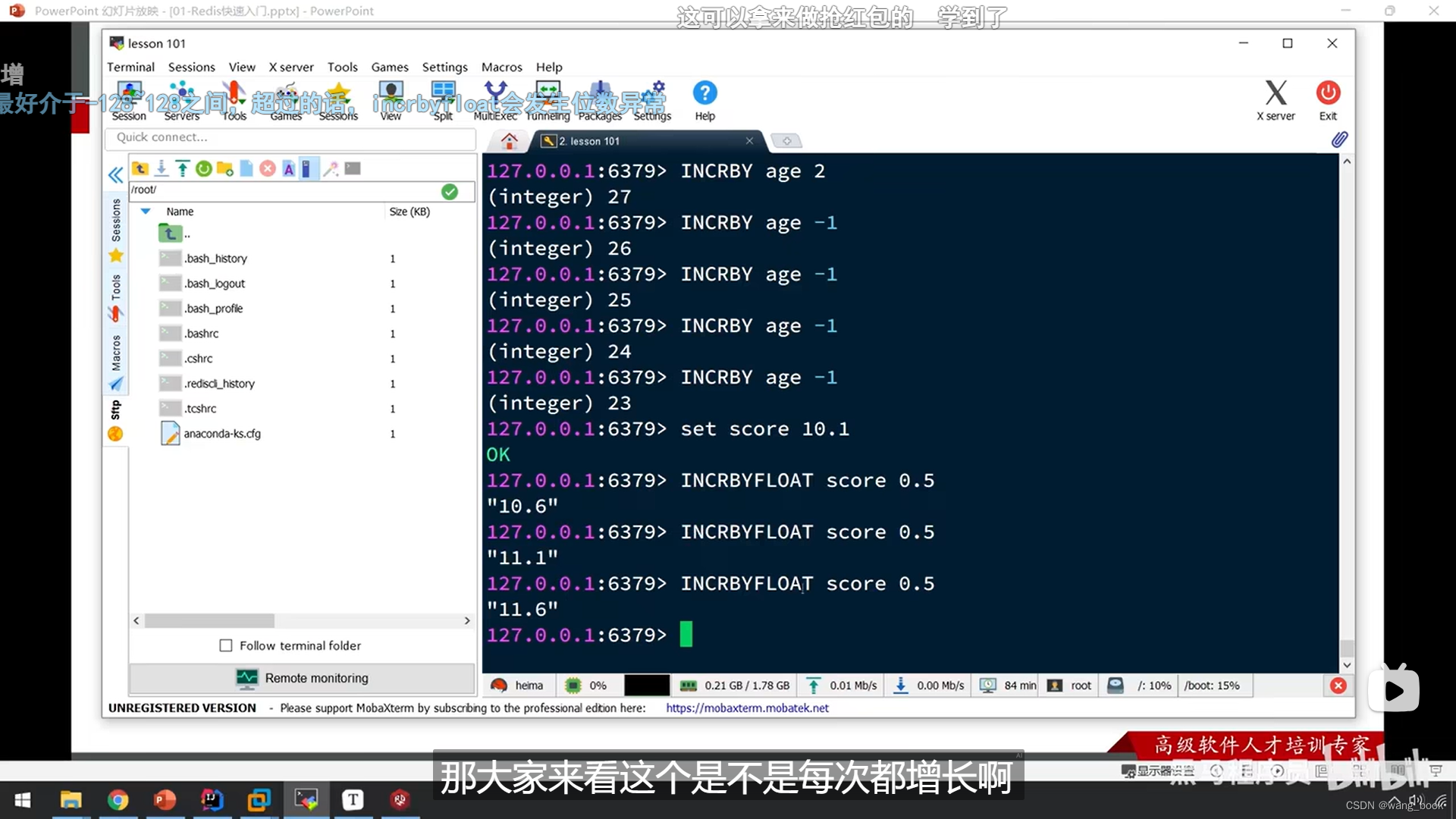Open the mobaxterm.mobatek.net subscription link
The height and width of the screenshot is (819, 1456).
click(748, 708)
